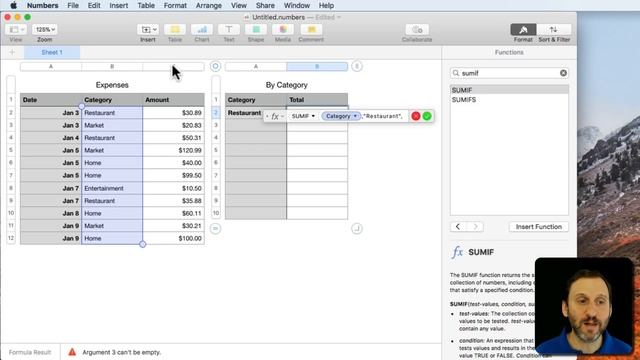Click the Jan 4 date cell
Image resolution: width=640 pixels, height=360 pixels.
[x=51, y=138]
